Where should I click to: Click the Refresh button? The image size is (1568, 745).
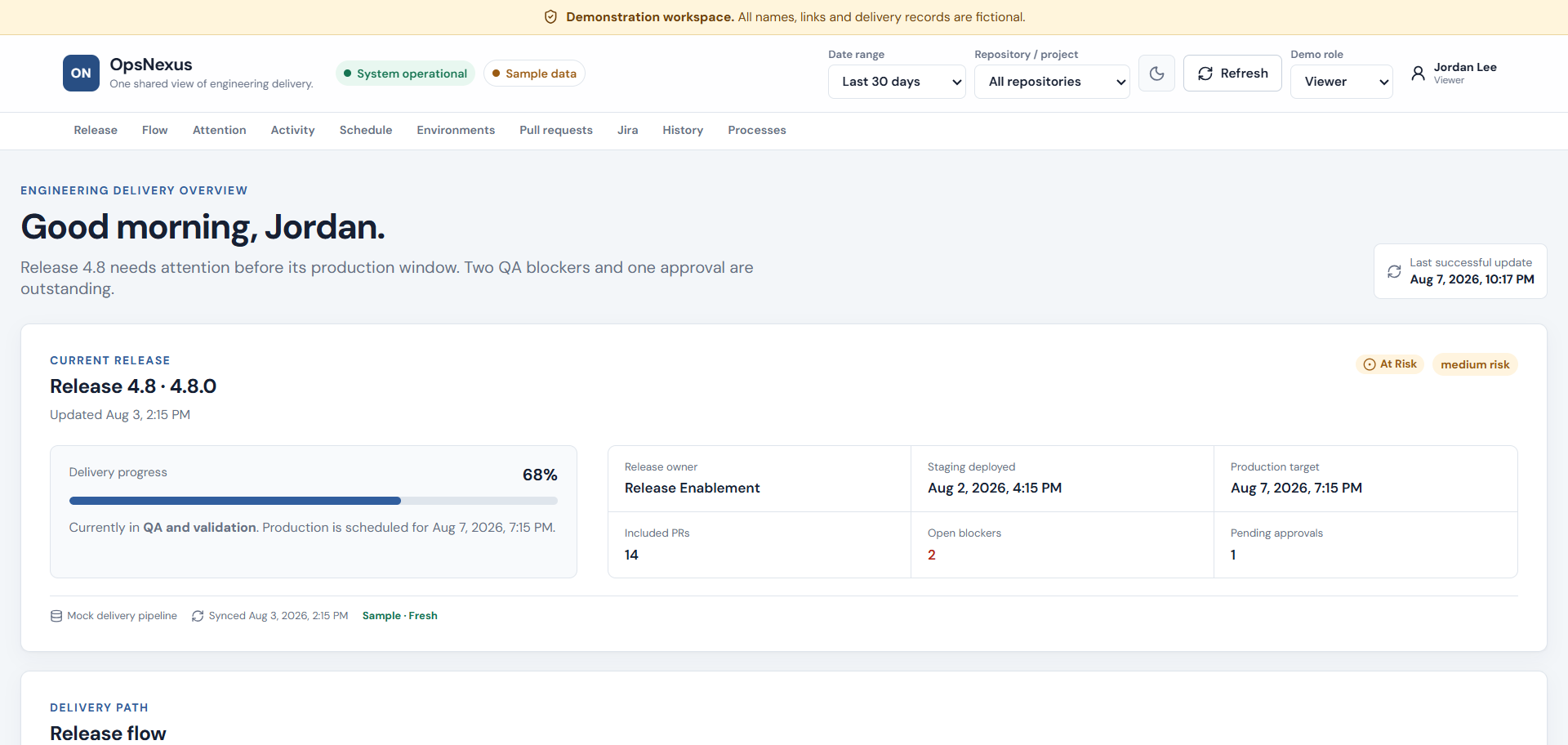[x=1232, y=74]
